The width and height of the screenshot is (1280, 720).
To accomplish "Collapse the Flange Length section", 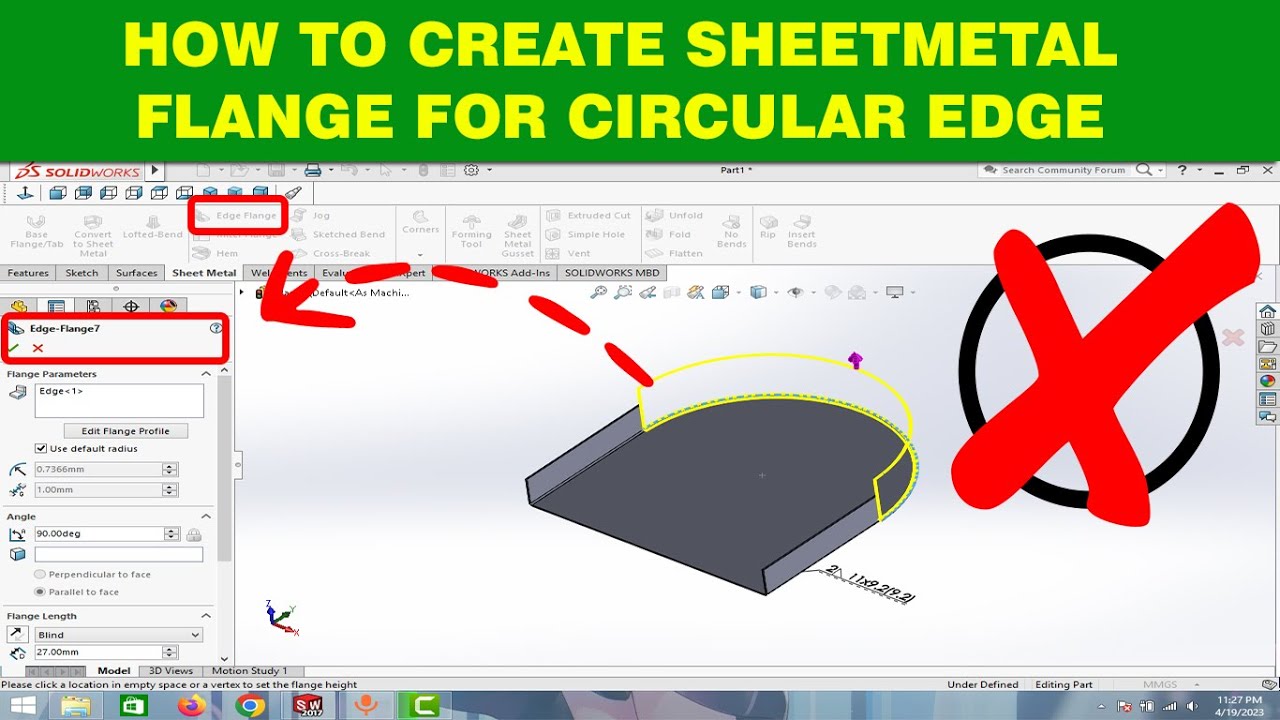I will click(206, 616).
